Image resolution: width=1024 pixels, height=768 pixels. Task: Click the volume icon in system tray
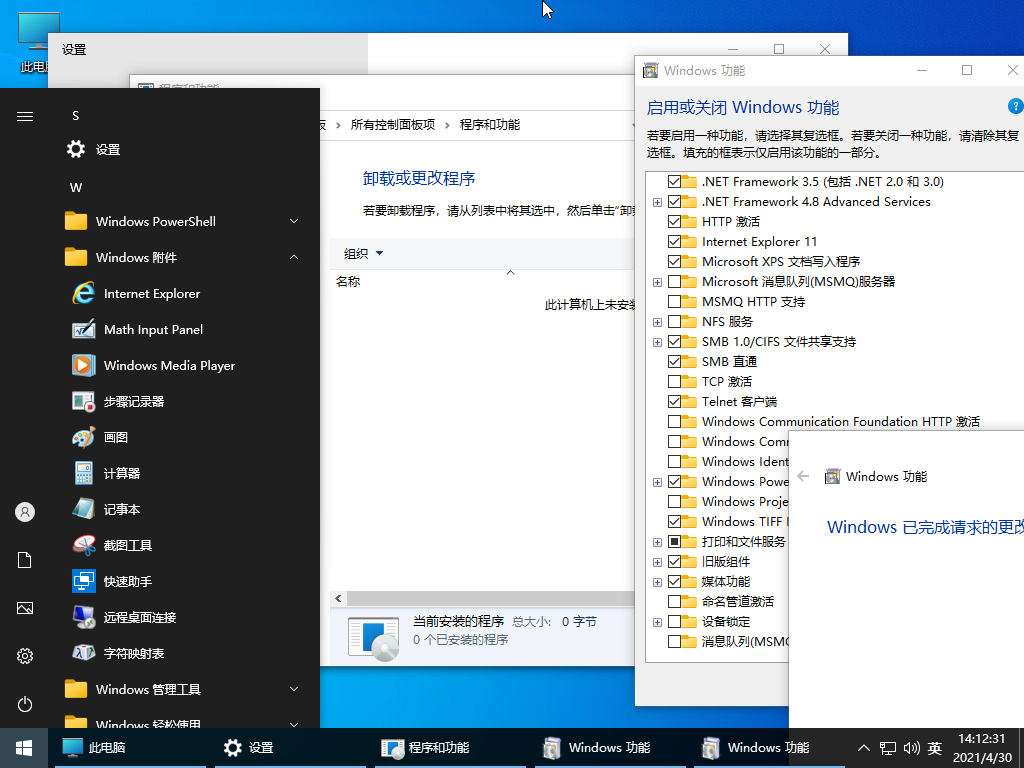coord(911,748)
